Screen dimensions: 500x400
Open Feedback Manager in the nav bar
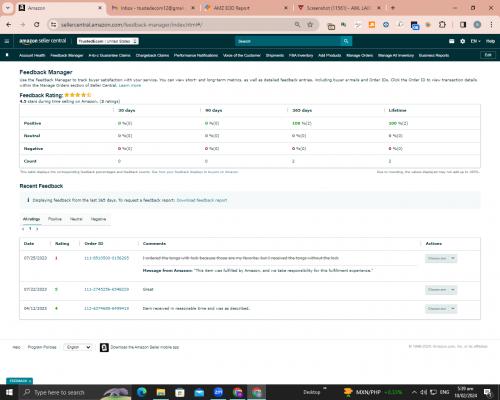[67, 55]
